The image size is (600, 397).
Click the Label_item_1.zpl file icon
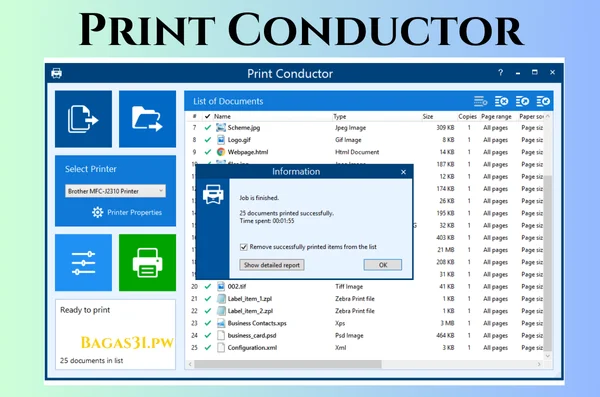221,299
